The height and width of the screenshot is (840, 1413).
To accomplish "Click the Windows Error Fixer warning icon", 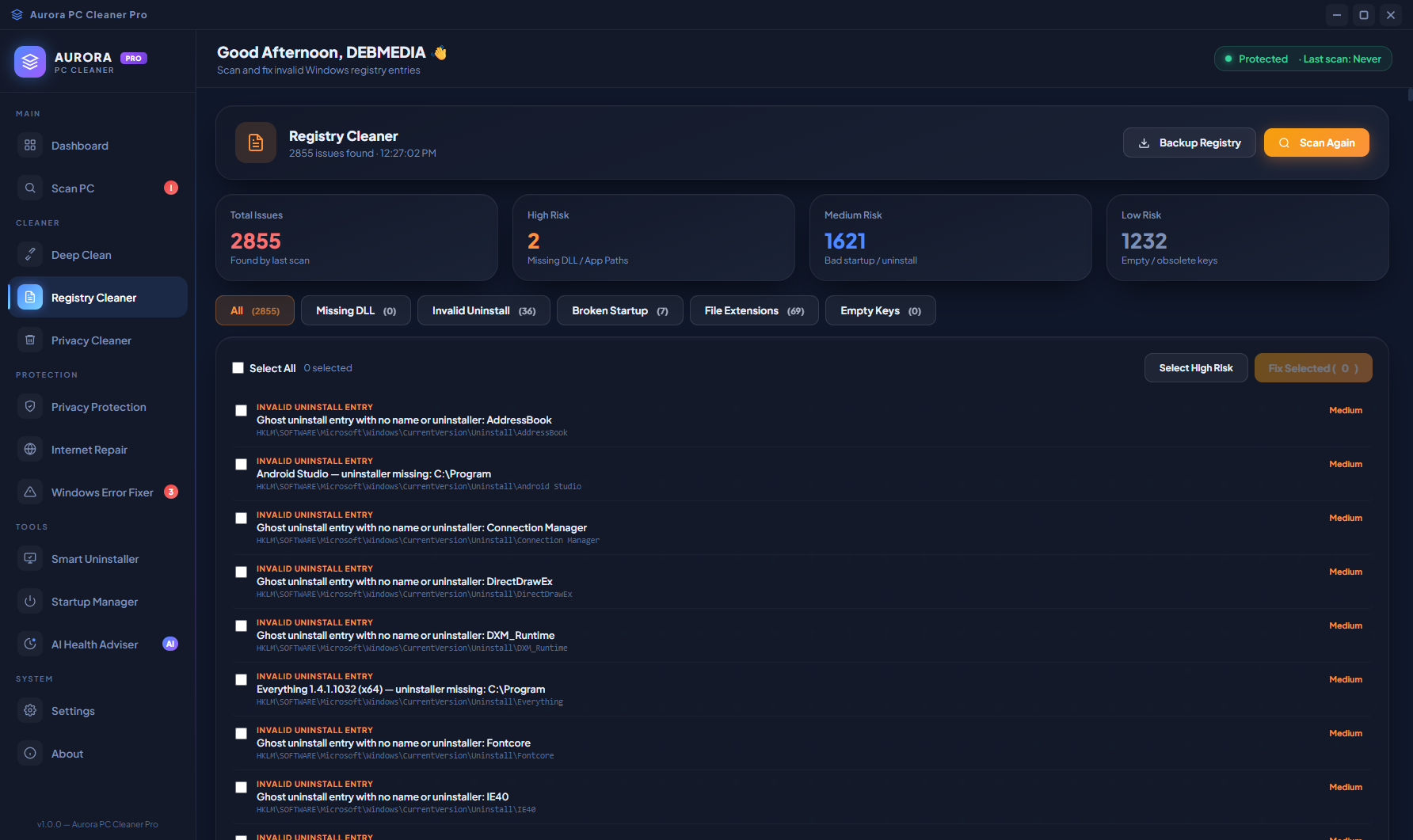I will pos(30,492).
